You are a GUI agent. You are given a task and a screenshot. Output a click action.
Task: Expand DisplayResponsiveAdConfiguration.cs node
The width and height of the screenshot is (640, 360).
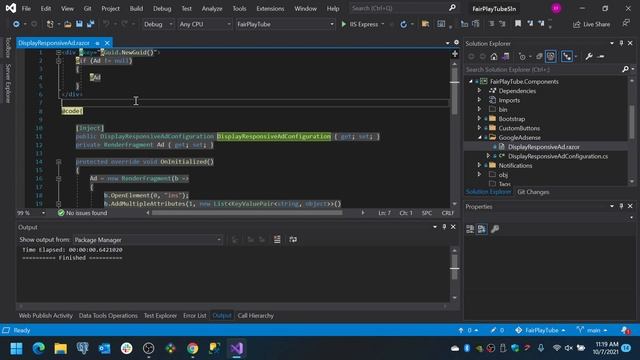(x=488, y=156)
